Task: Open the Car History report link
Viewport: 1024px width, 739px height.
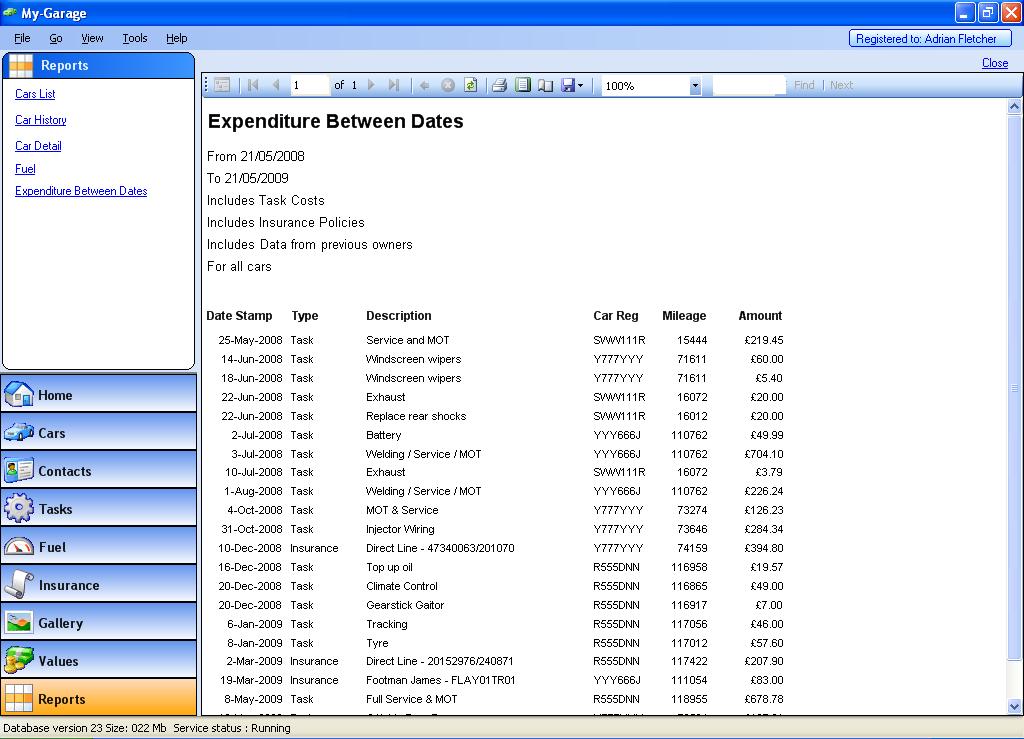Action: [x=41, y=120]
